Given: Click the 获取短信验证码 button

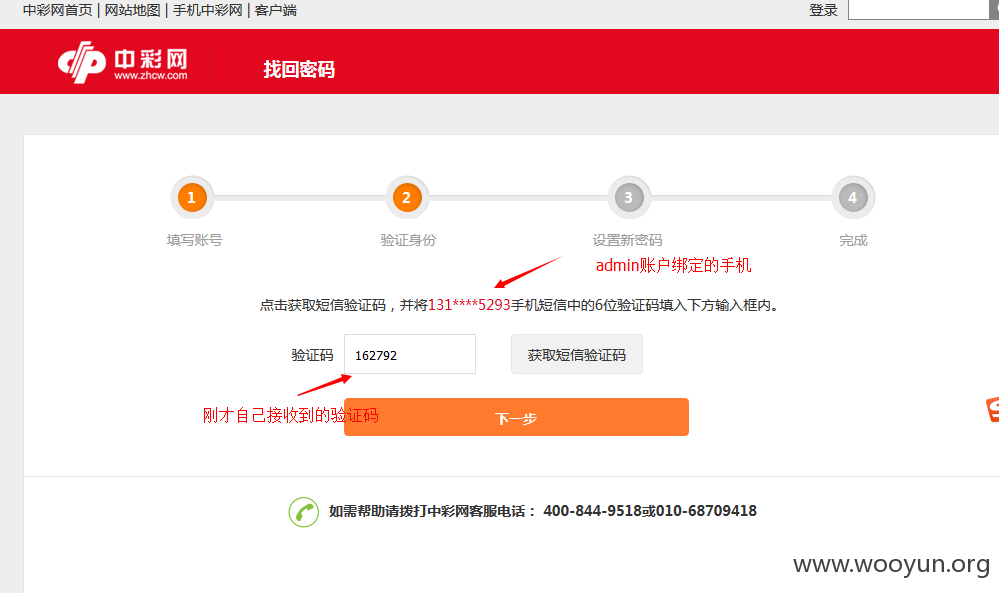Looking at the screenshot, I should pyautogui.click(x=577, y=354).
